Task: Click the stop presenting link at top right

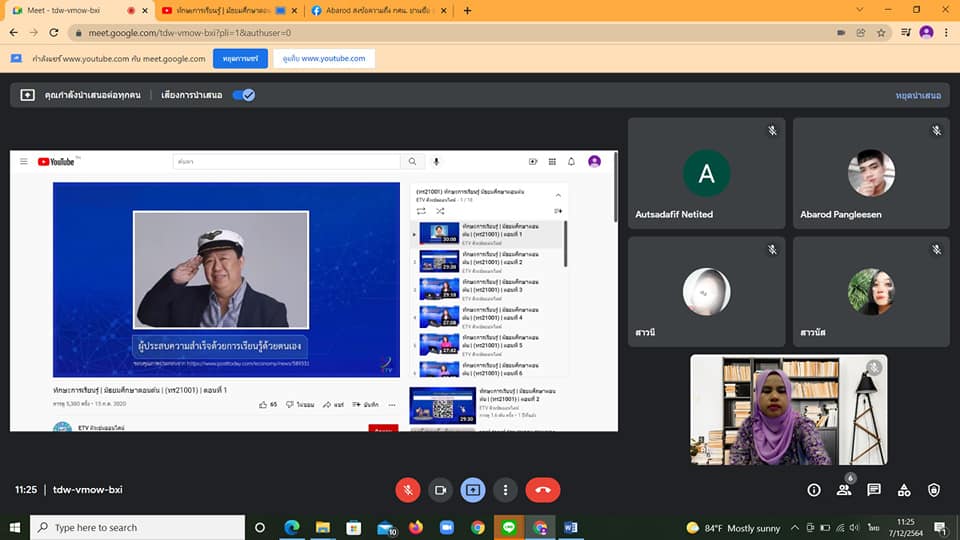Action: pos(918,95)
